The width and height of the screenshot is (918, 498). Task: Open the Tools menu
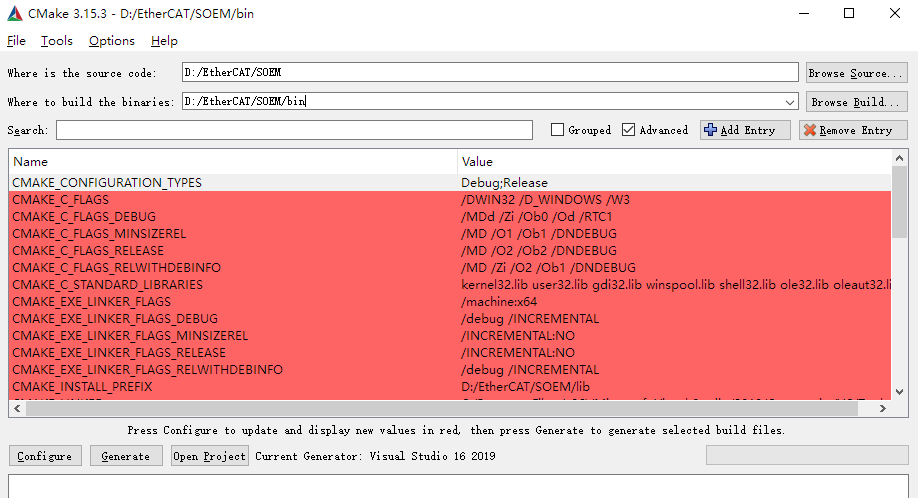pyautogui.click(x=57, y=41)
